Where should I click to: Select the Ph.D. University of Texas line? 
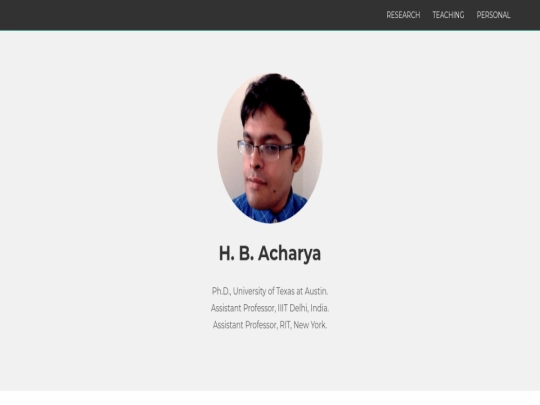pos(270,291)
